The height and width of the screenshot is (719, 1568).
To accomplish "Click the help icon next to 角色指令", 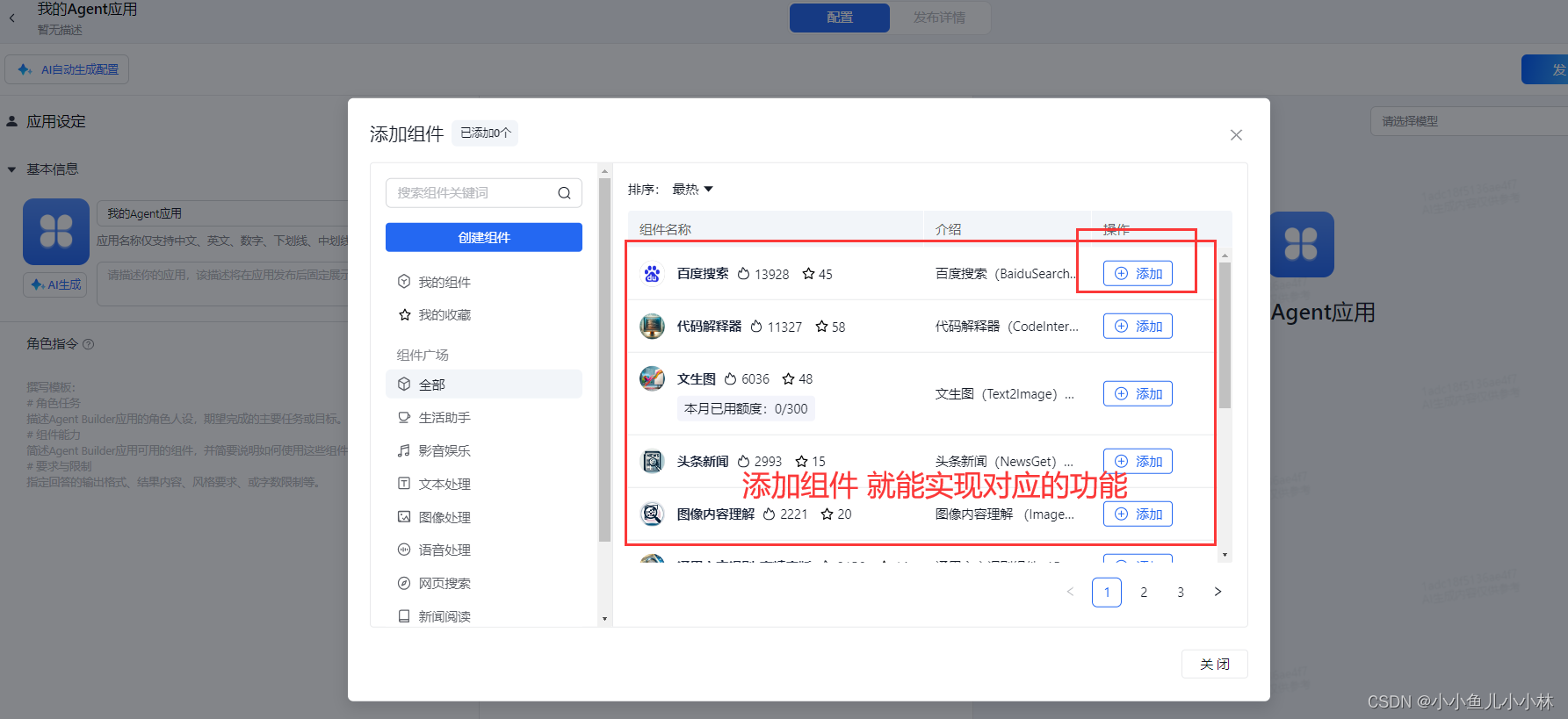I will point(88,344).
